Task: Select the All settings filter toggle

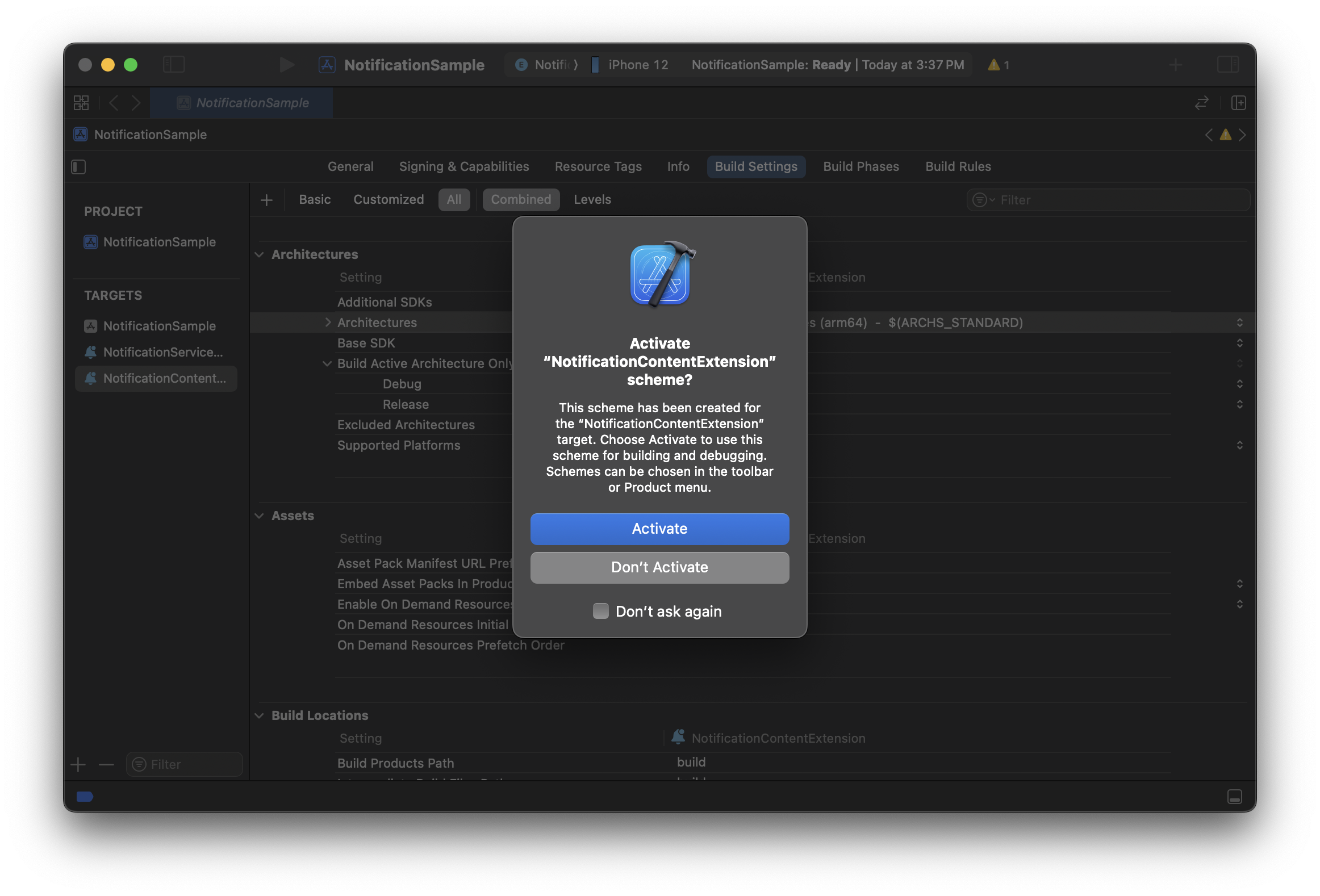Action: pos(453,200)
